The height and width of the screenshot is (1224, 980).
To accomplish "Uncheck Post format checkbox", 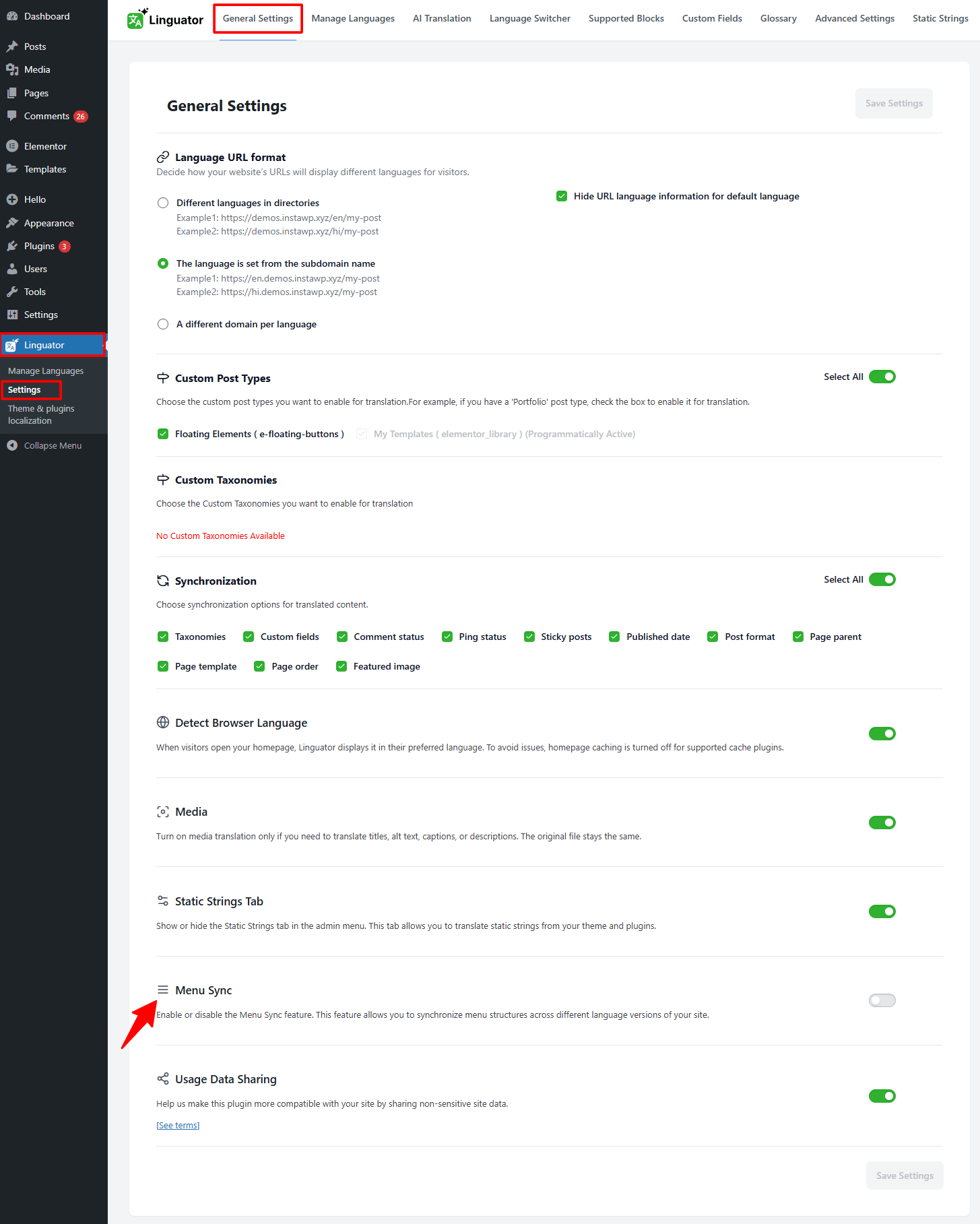I will [713, 637].
